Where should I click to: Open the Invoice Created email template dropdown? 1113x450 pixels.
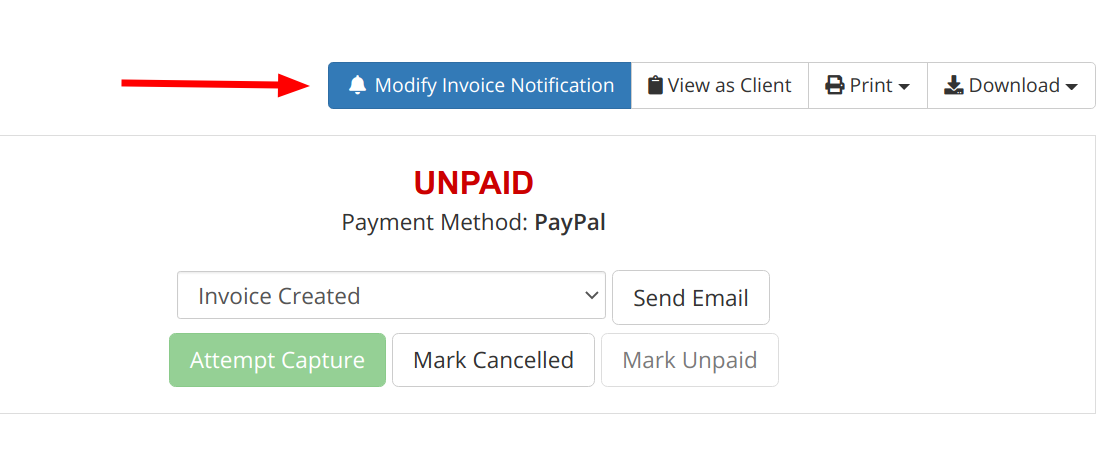click(391, 295)
